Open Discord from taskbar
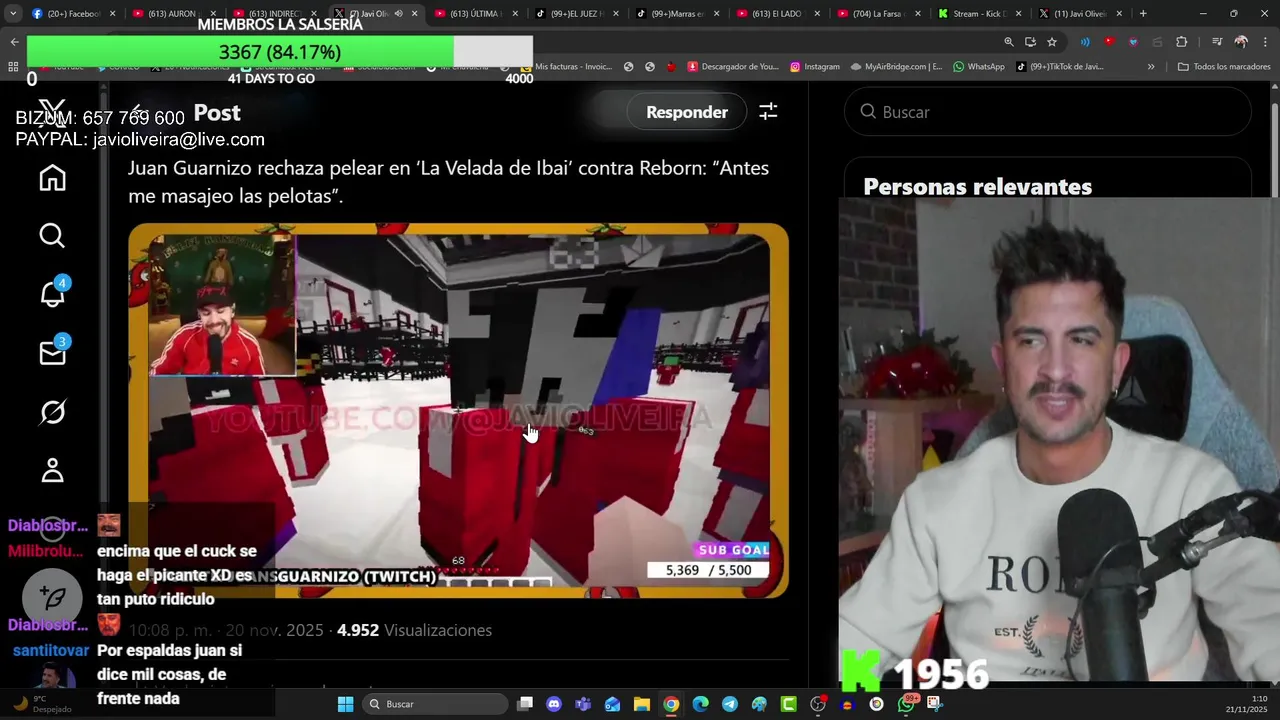The width and height of the screenshot is (1280, 720). 554,704
